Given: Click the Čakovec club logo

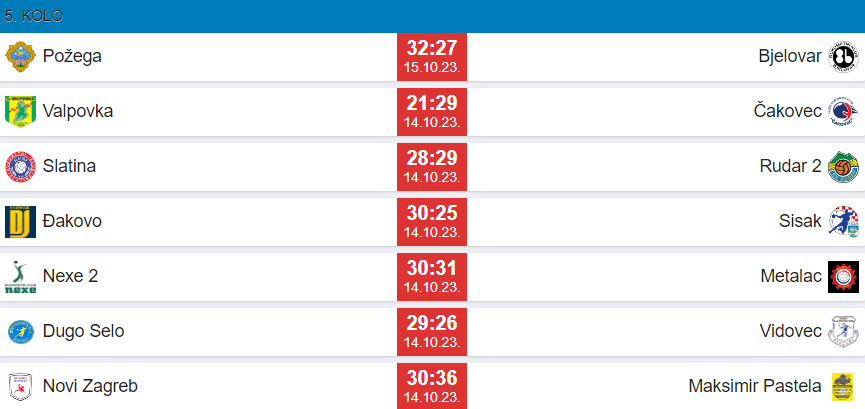Looking at the screenshot, I should pos(843,111).
